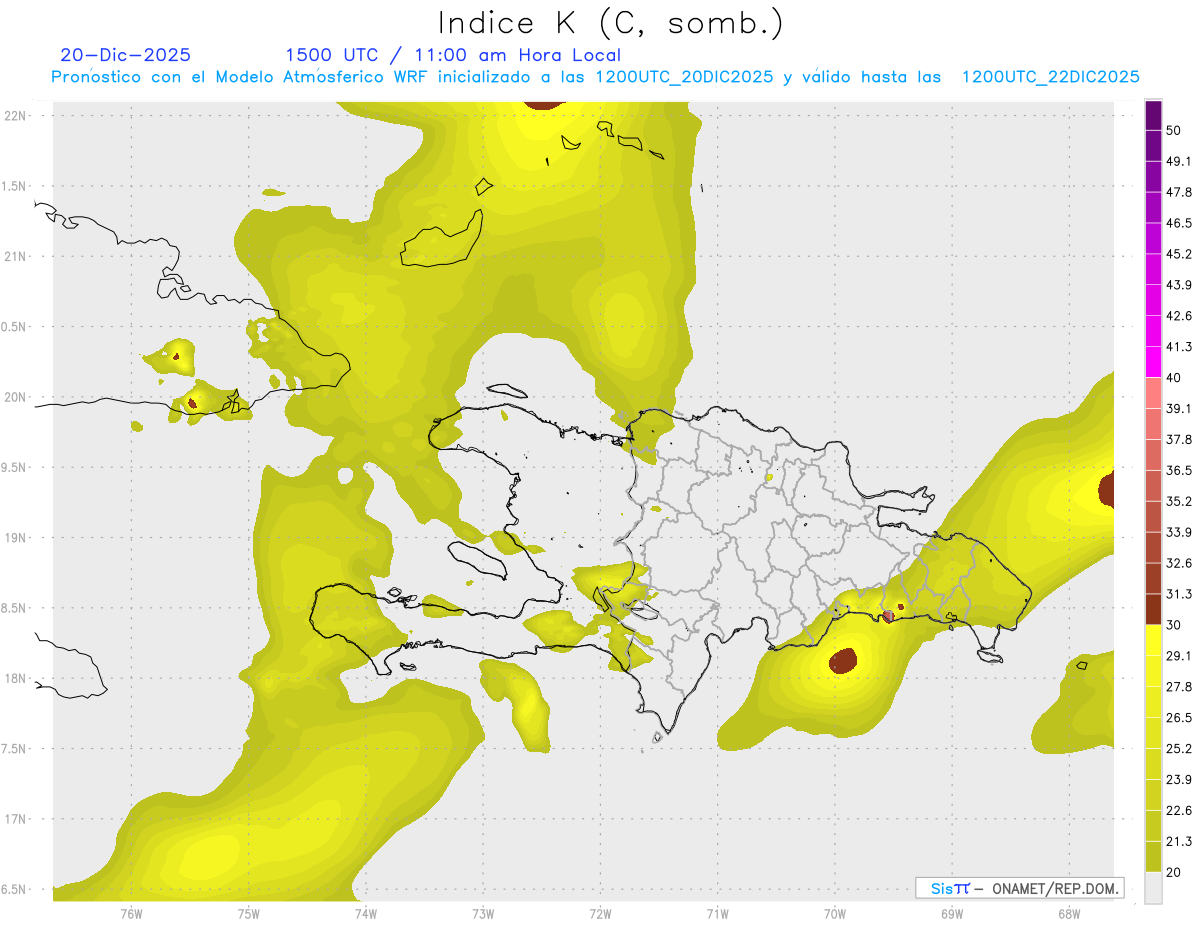
Task: Click the colorbar value "42.6"
Action: pyautogui.click(x=1179, y=316)
